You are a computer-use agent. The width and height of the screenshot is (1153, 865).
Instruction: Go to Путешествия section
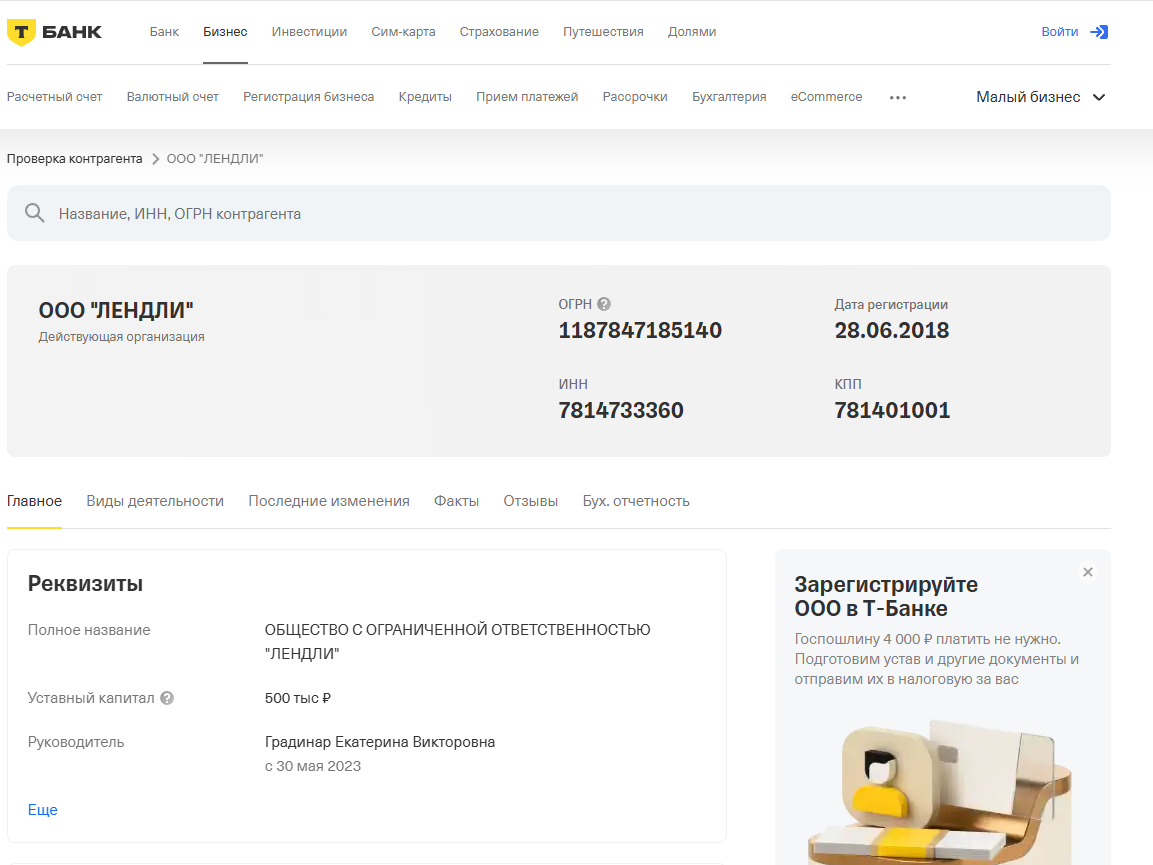click(603, 32)
